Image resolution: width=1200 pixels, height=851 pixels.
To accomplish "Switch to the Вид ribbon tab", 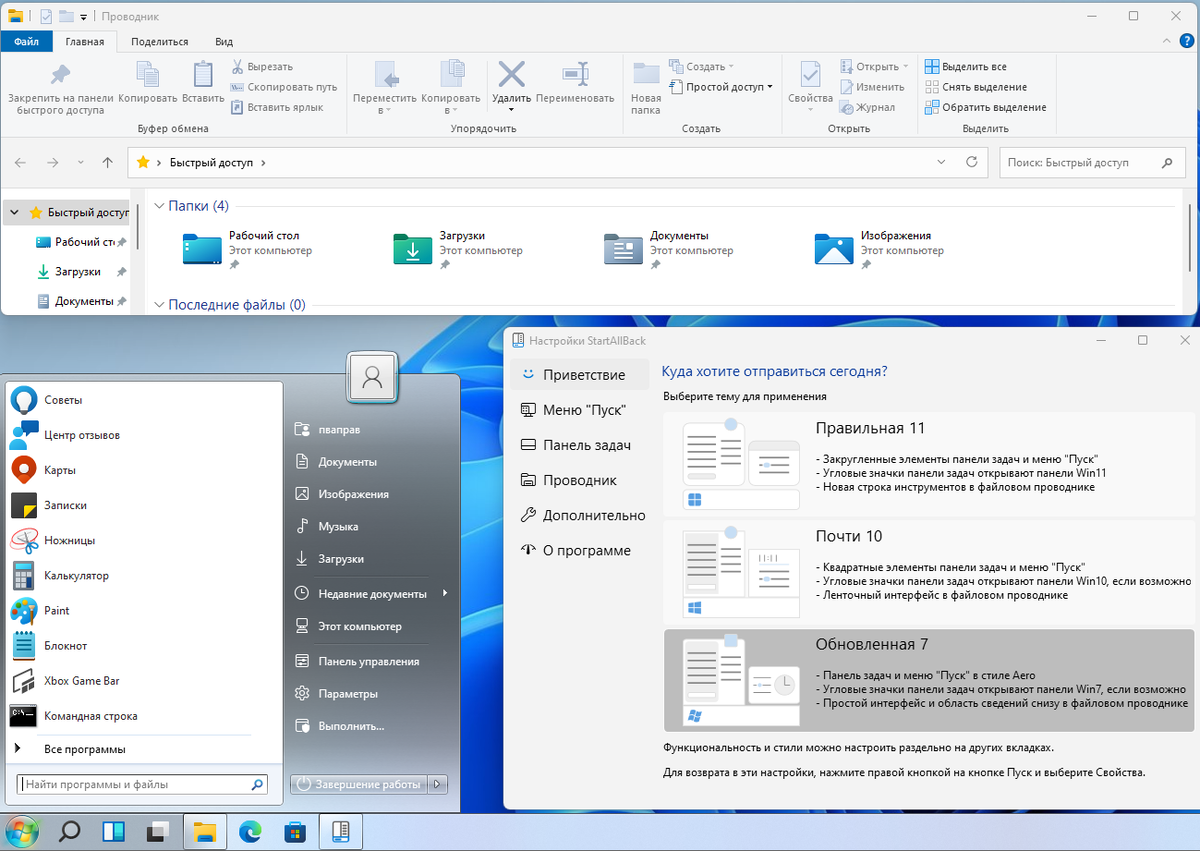I will [x=224, y=41].
